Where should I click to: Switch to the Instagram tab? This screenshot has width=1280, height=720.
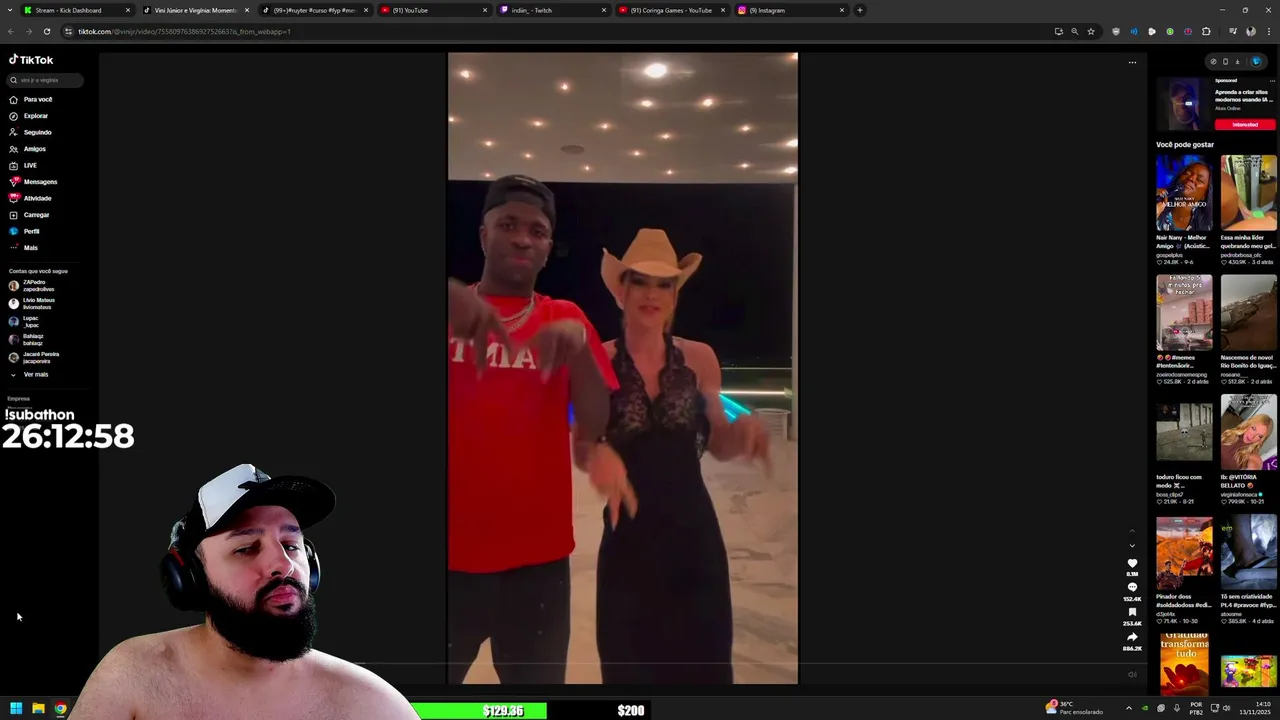791,10
